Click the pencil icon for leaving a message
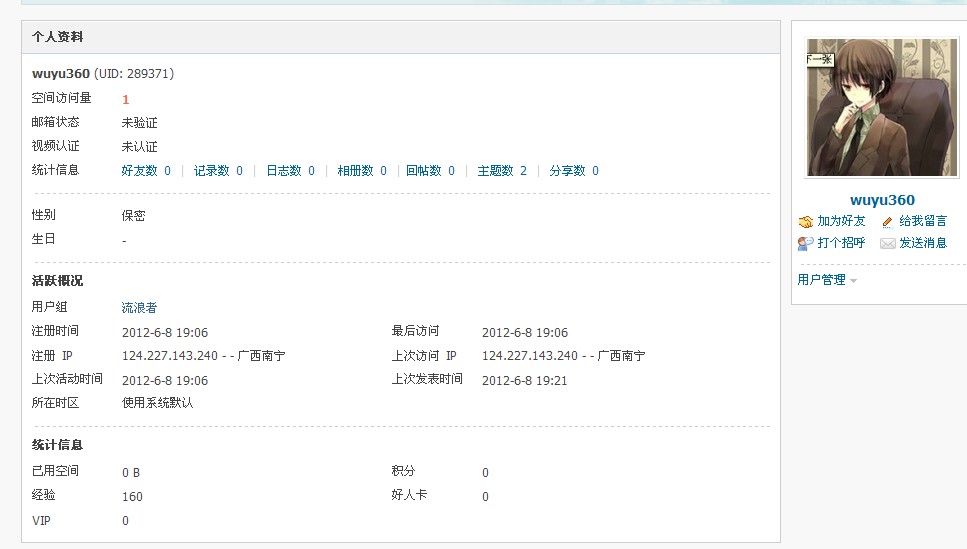This screenshot has width=967, height=549. 887,221
